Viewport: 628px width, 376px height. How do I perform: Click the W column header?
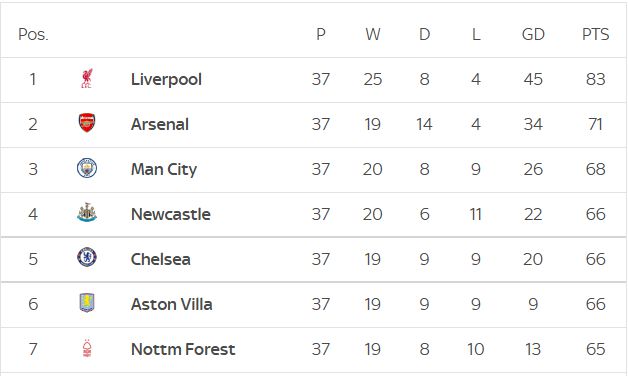tap(372, 34)
